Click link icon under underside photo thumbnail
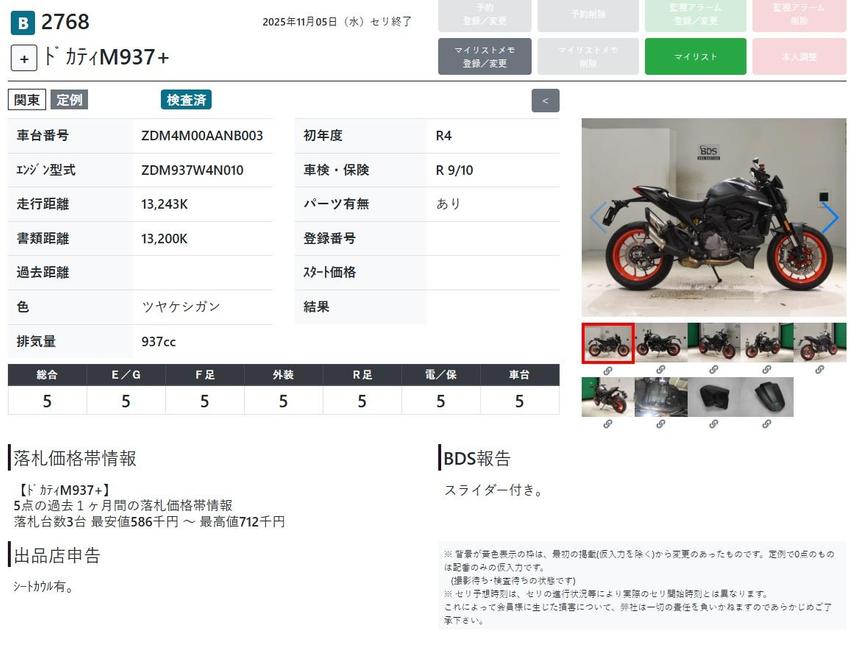 (661, 424)
